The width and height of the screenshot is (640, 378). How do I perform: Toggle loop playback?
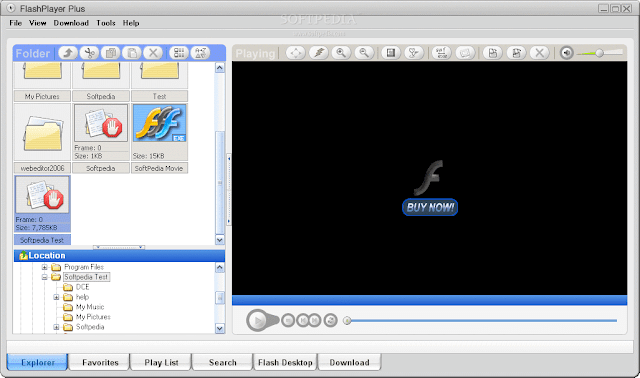pyautogui.click(x=330, y=320)
